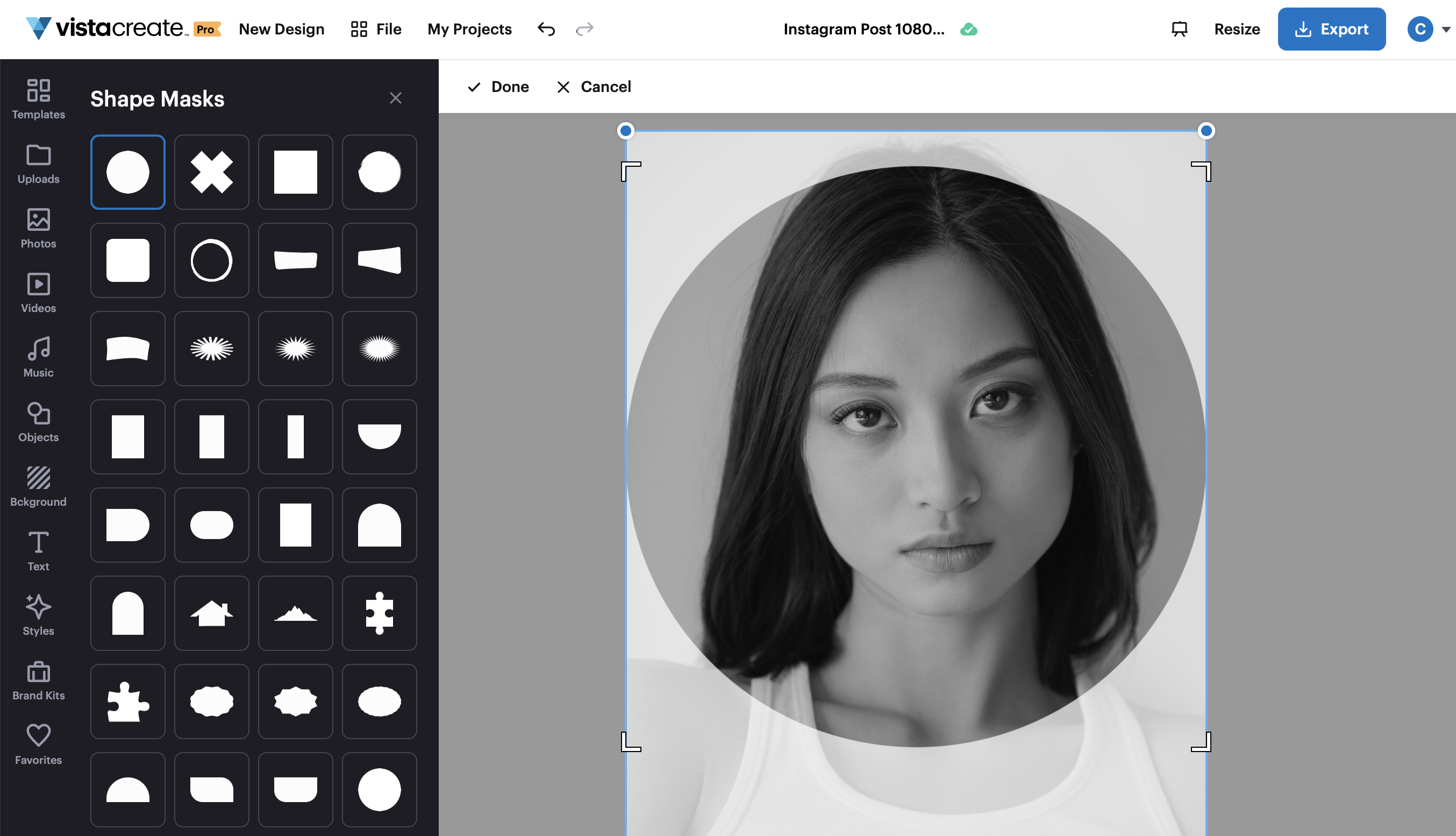Click the Export button
This screenshot has height=836, width=1456.
(x=1331, y=29)
